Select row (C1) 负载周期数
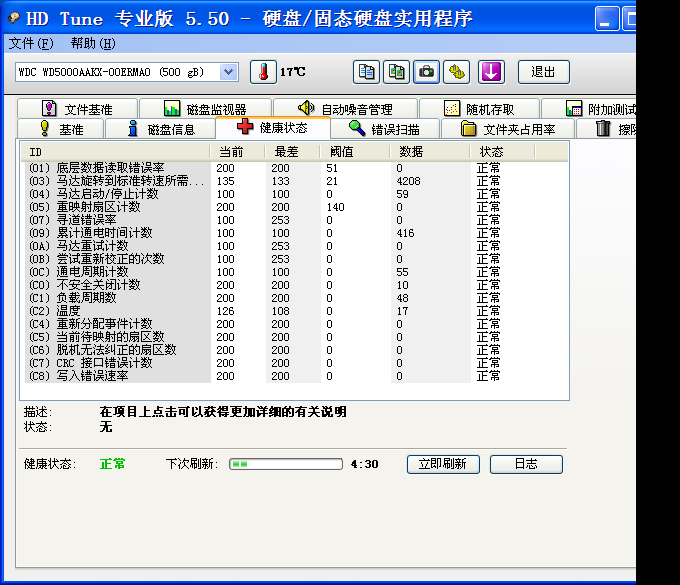Image resolution: width=680 pixels, height=585 pixels. pos(294,298)
